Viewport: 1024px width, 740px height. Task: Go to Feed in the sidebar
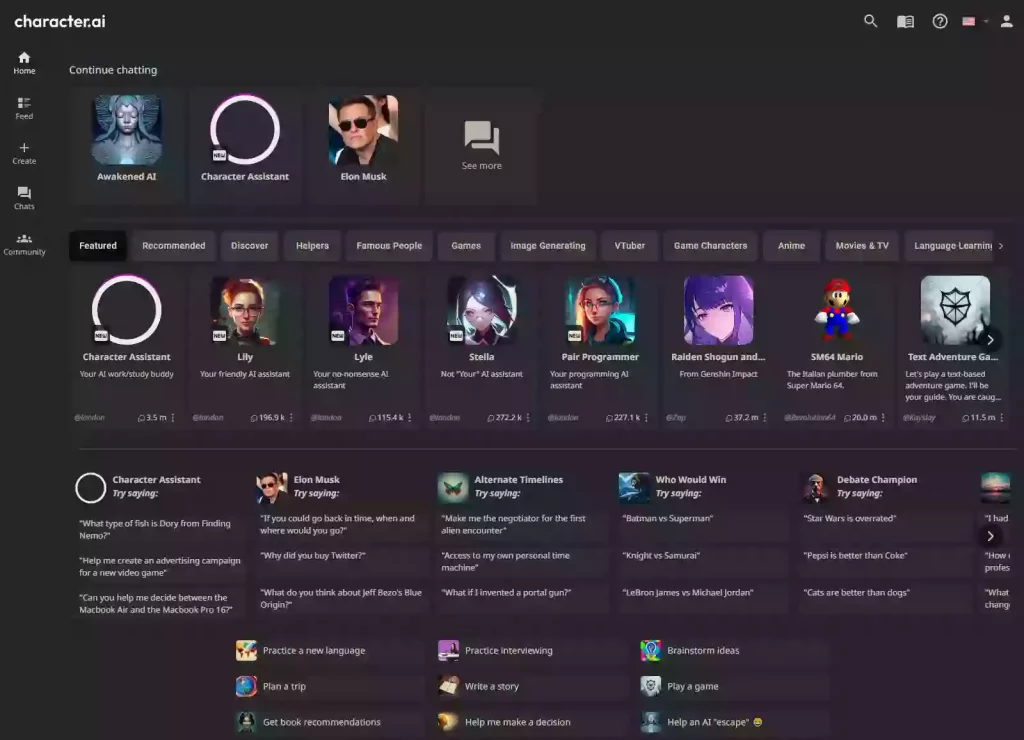pyautogui.click(x=24, y=108)
